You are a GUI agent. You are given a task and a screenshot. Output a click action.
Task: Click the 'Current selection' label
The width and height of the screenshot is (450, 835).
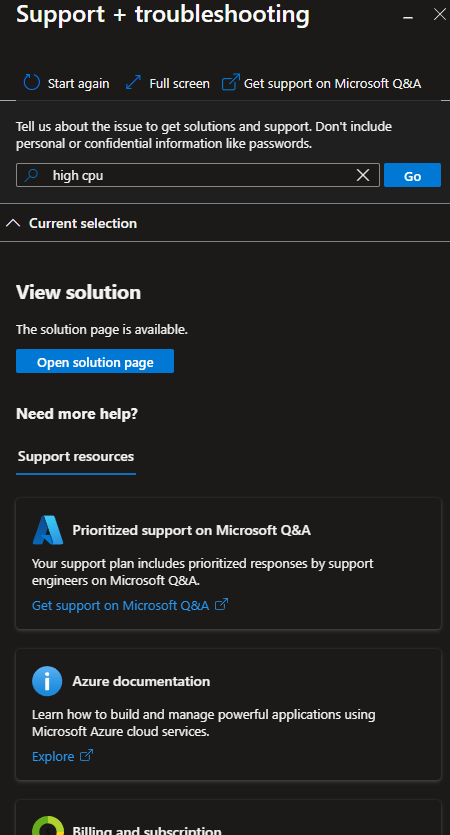pyautogui.click(x=83, y=223)
